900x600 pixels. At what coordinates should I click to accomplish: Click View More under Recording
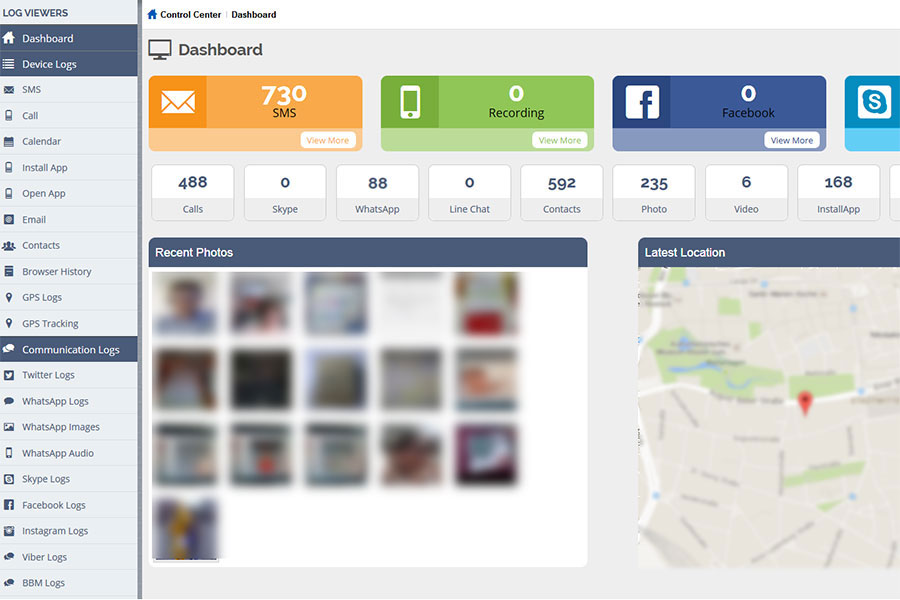(560, 141)
